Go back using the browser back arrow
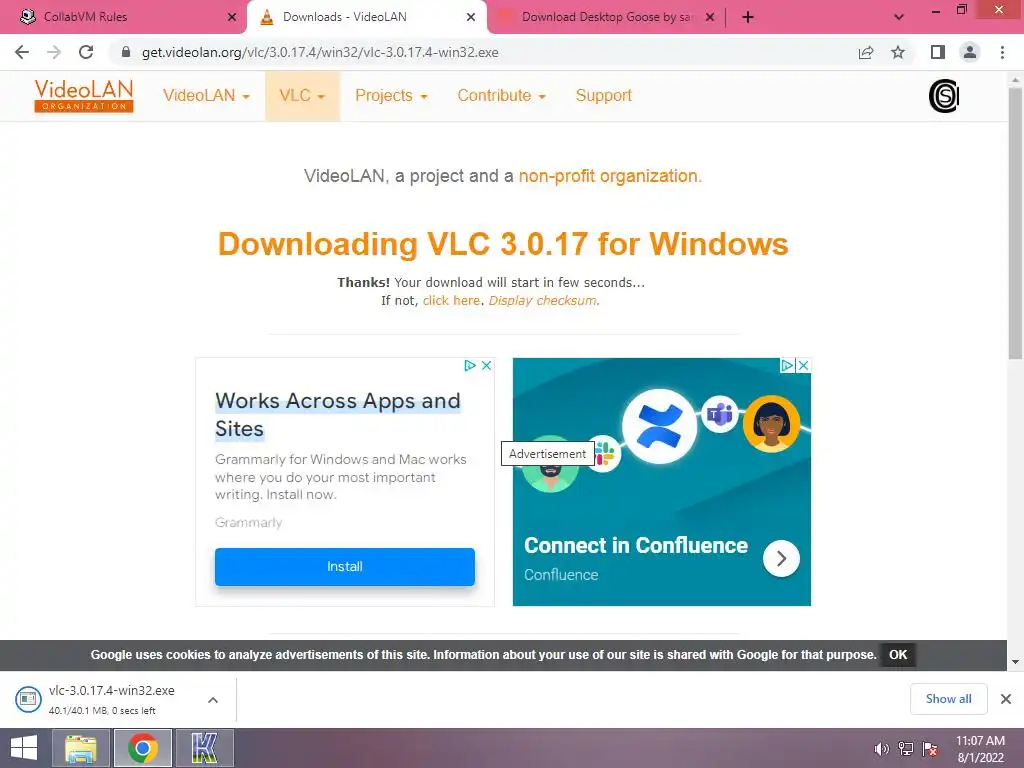This screenshot has width=1024, height=768. [x=22, y=52]
